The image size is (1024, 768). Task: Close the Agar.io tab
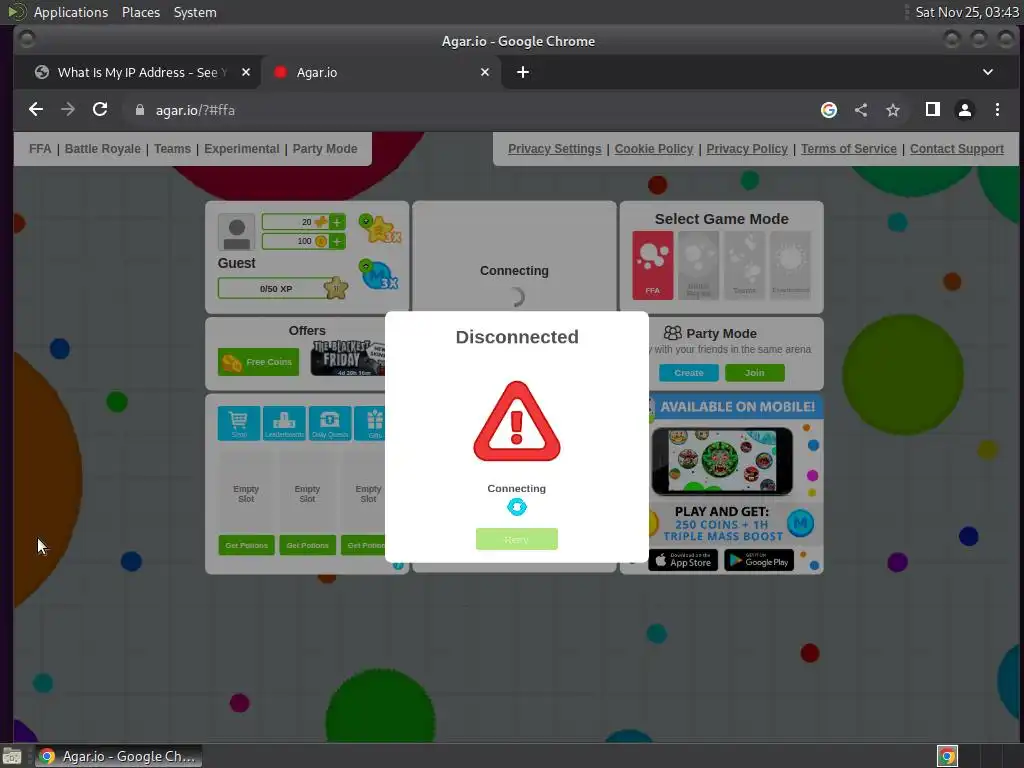coord(485,72)
